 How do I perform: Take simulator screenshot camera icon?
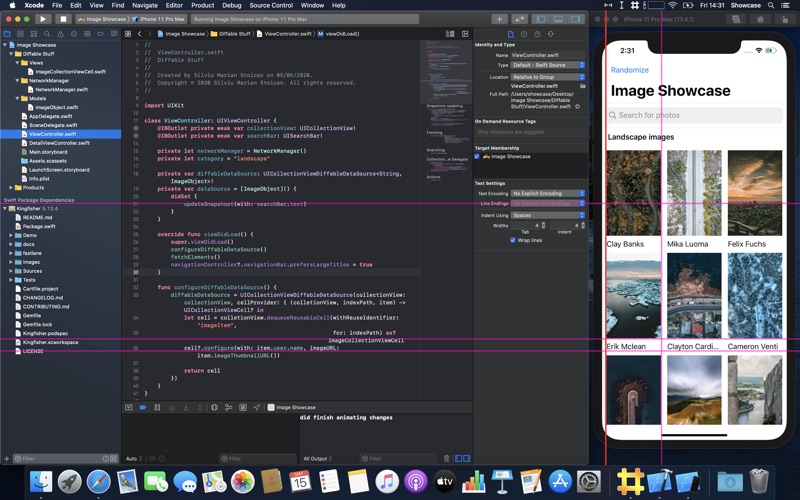[x=736, y=19]
